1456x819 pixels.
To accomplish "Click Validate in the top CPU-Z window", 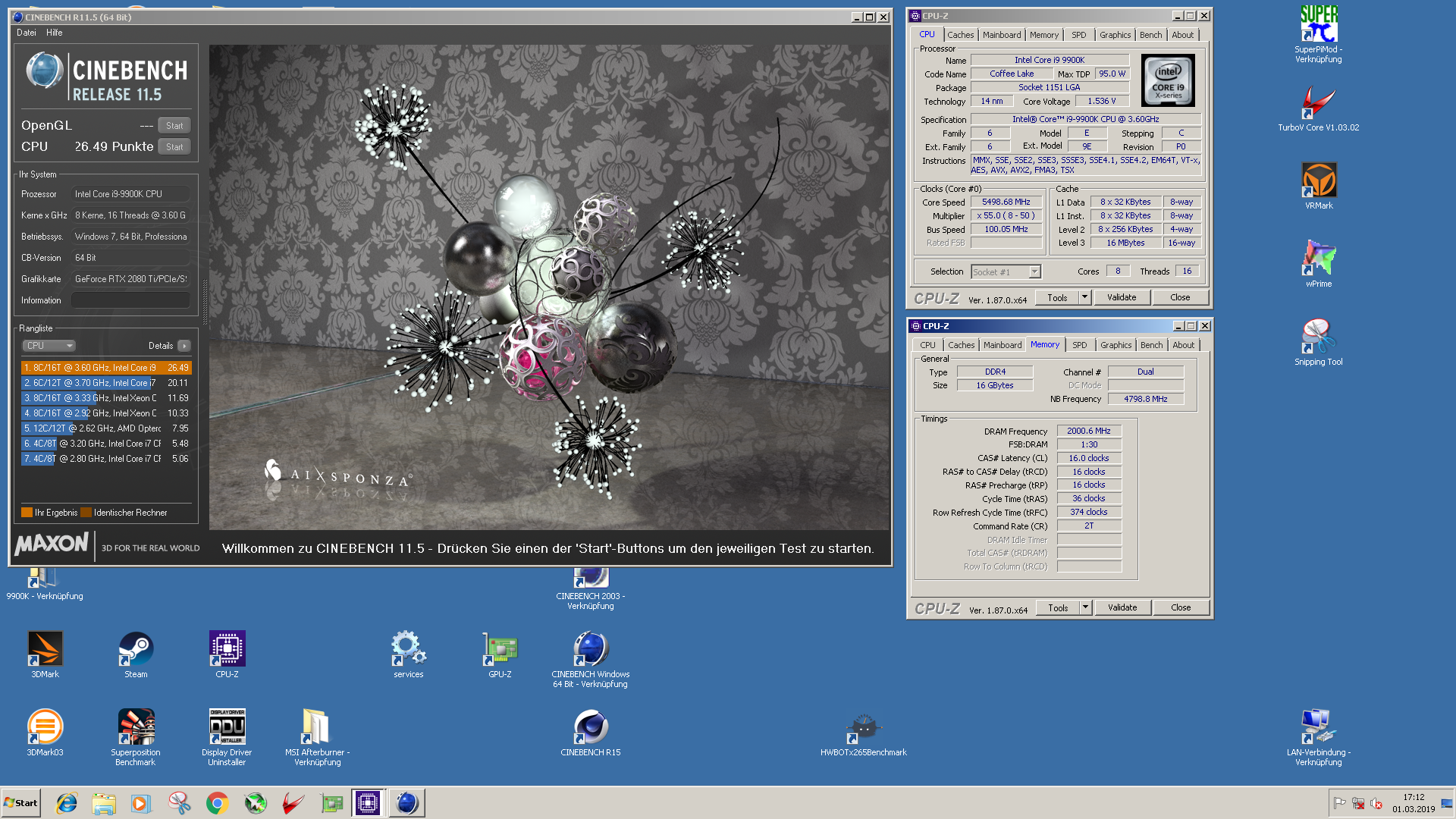I will (x=1122, y=298).
